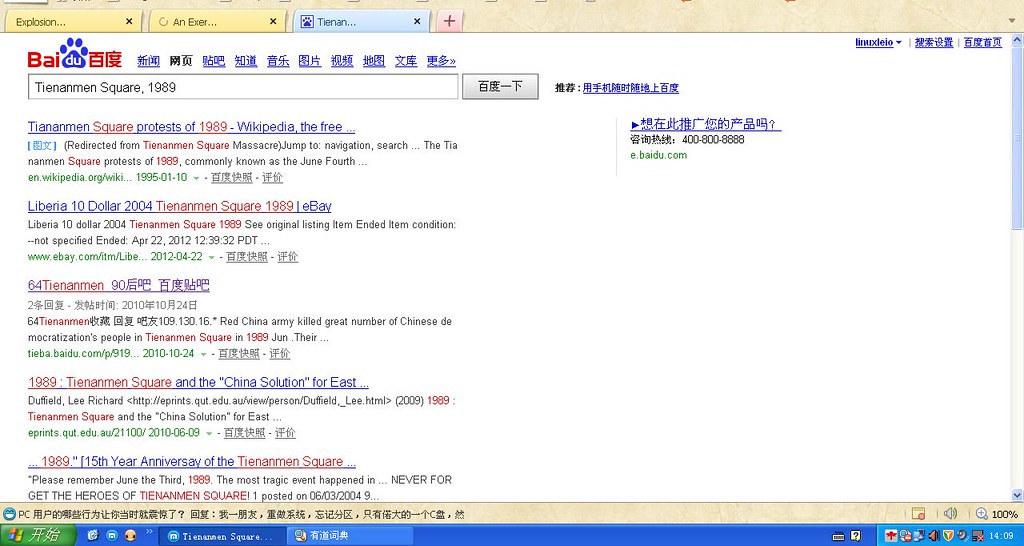1024x546 pixels.
Task: Click the Windows 开始 Start button
Action: click(38, 536)
